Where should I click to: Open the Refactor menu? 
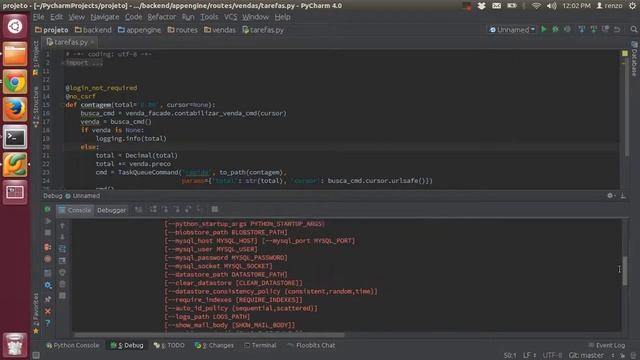tap(162, 17)
